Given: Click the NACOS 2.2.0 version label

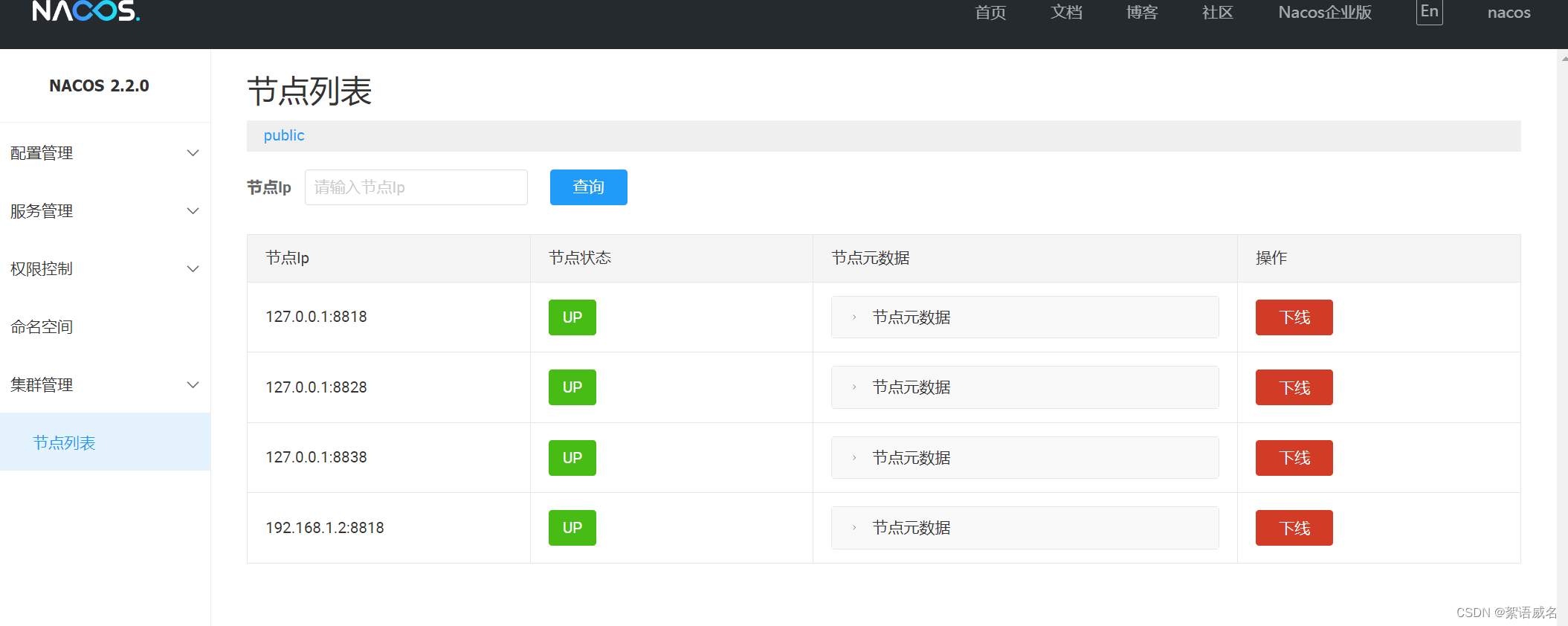Looking at the screenshot, I should pyautogui.click(x=99, y=86).
